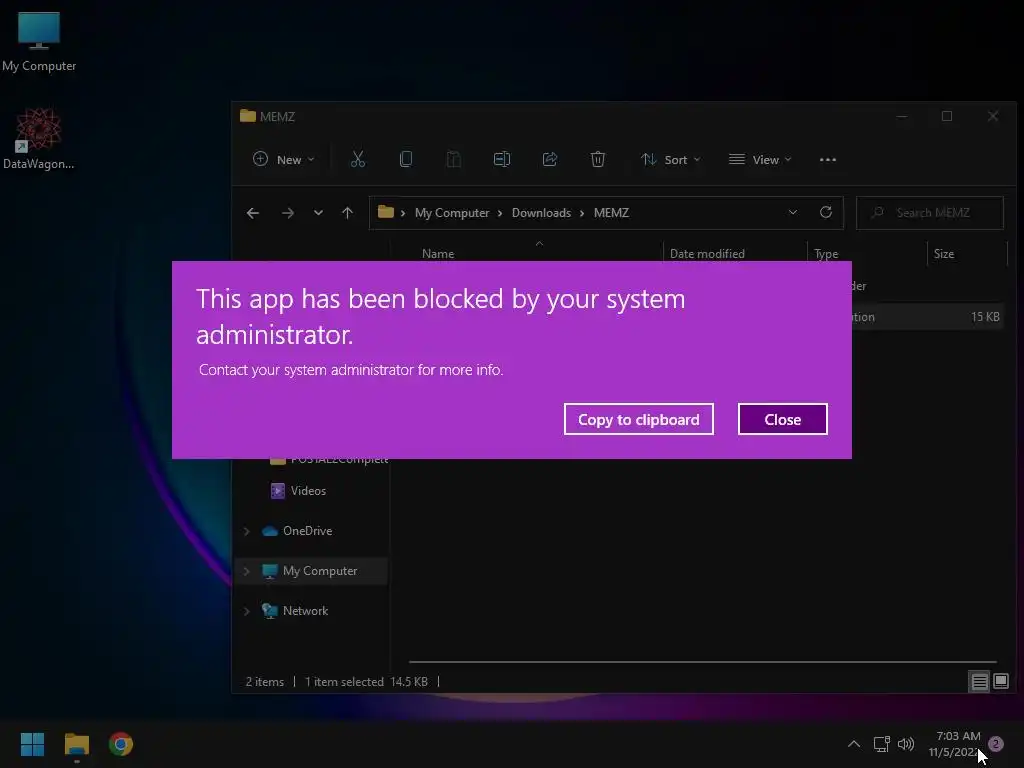Open the clock showing 7:03 AM
The height and width of the screenshot is (768, 1024).
[955, 744]
